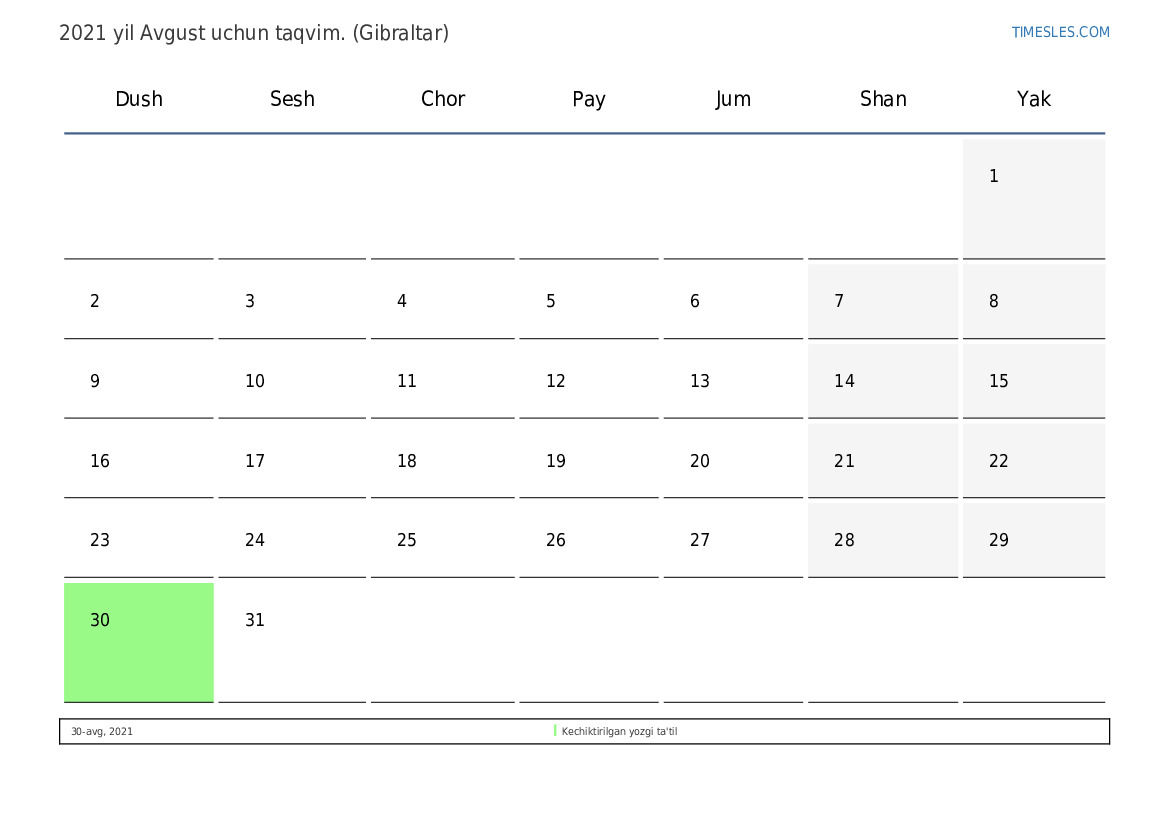The height and width of the screenshot is (827, 1169).
Task: Select the Shan weekday header
Action: pyautogui.click(x=883, y=99)
